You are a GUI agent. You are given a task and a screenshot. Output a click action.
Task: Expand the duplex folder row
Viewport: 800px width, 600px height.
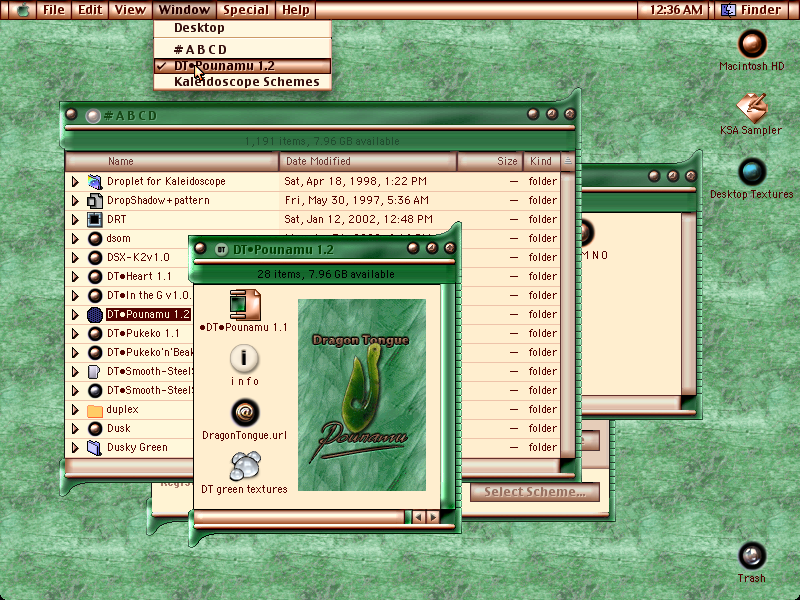click(x=75, y=410)
